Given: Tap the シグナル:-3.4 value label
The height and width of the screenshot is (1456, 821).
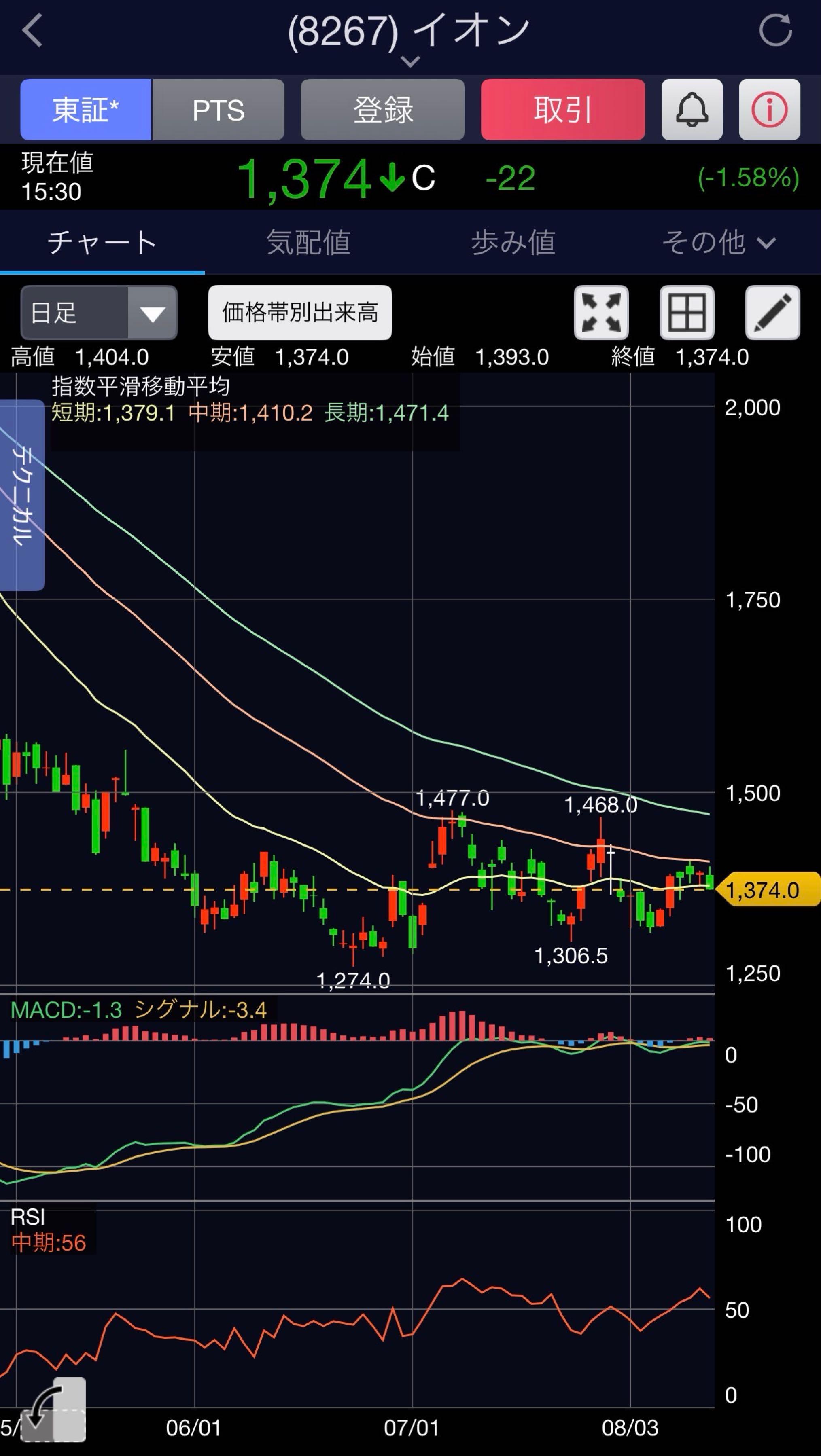Looking at the screenshot, I should coord(201,1010).
